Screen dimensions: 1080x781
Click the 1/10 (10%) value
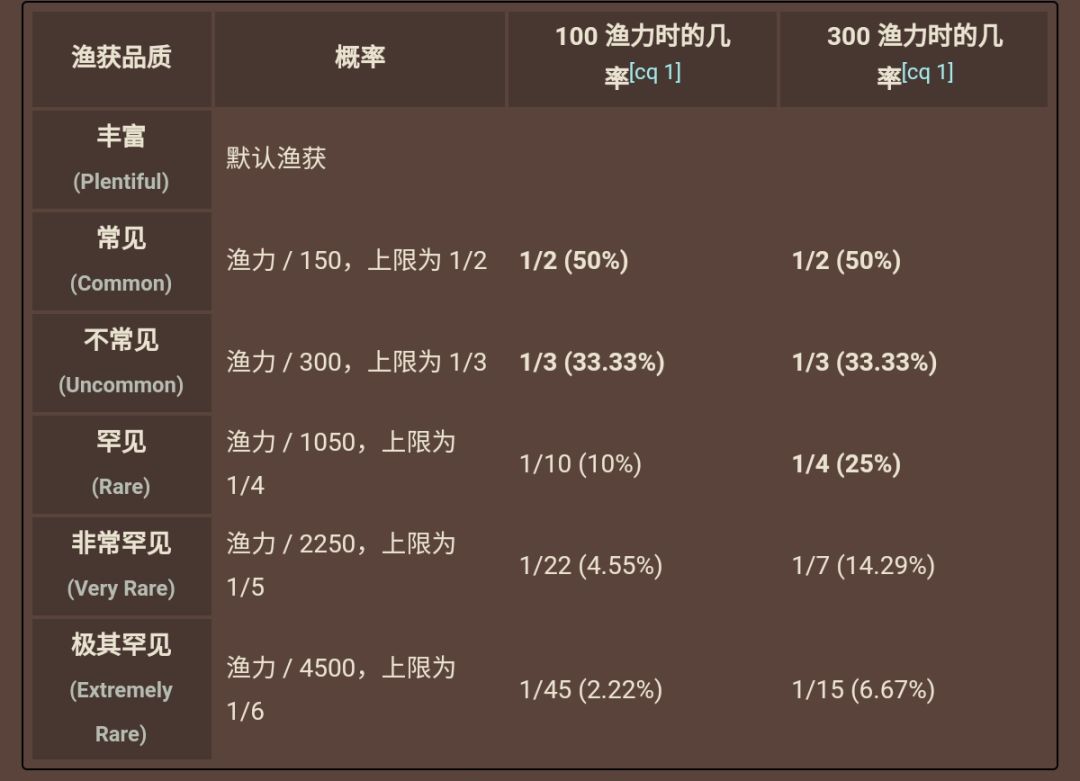580,464
